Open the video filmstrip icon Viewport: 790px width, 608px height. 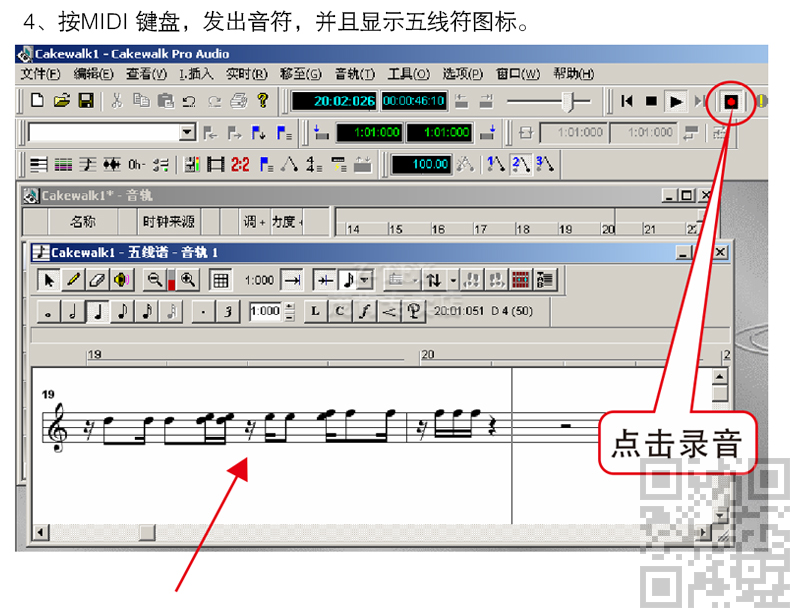[x=216, y=164]
